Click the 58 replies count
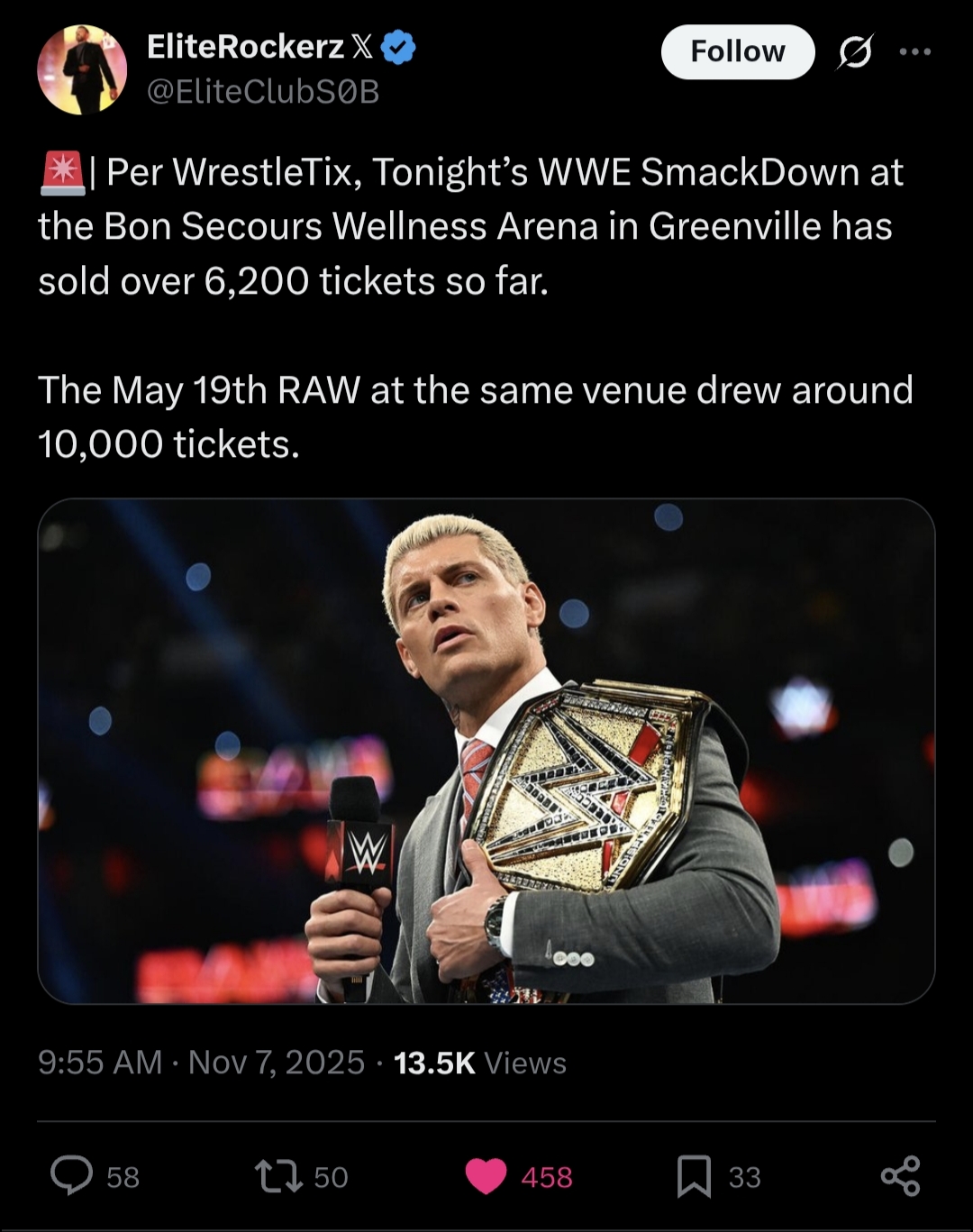 (x=123, y=1177)
